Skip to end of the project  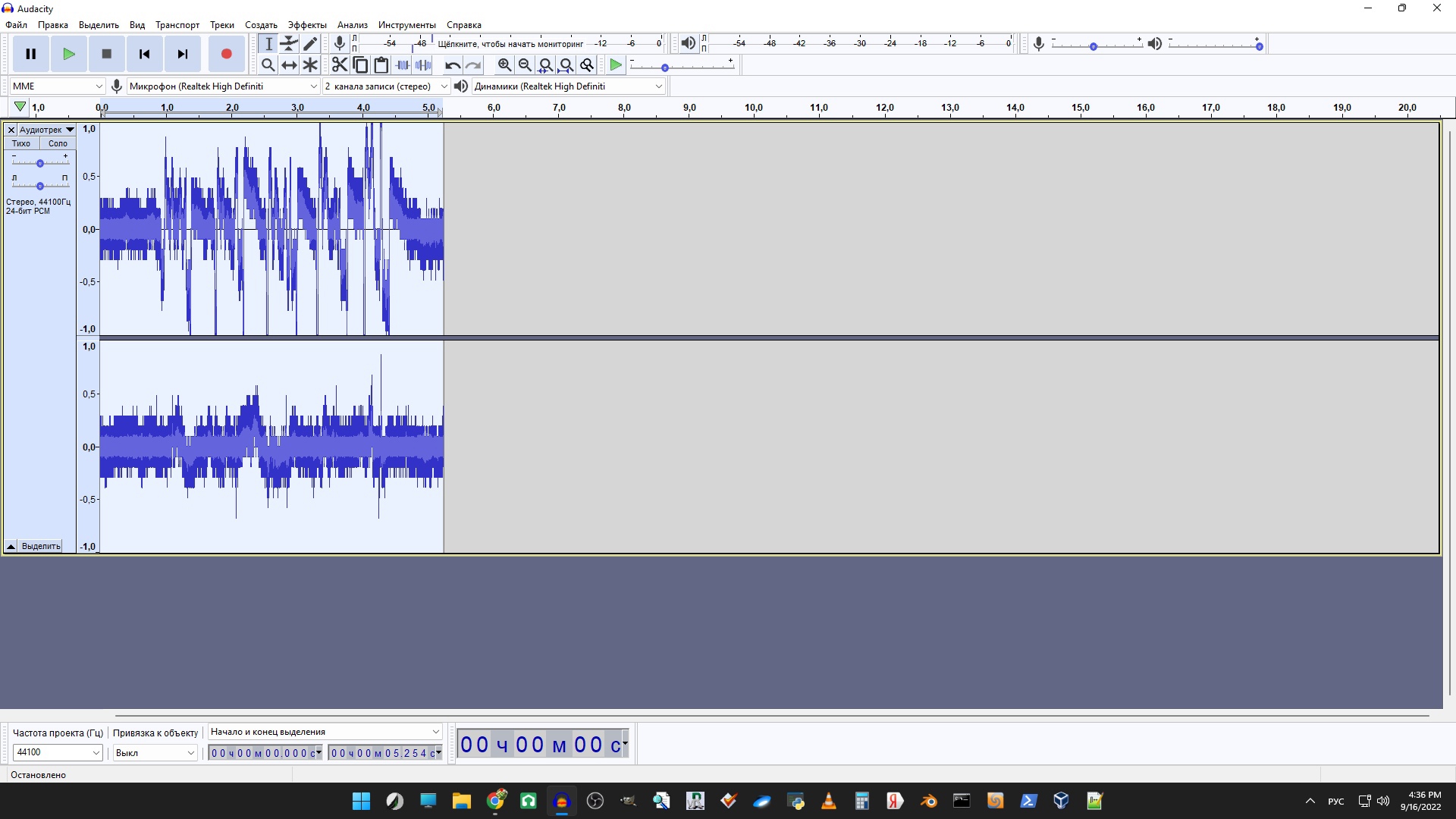[182, 54]
